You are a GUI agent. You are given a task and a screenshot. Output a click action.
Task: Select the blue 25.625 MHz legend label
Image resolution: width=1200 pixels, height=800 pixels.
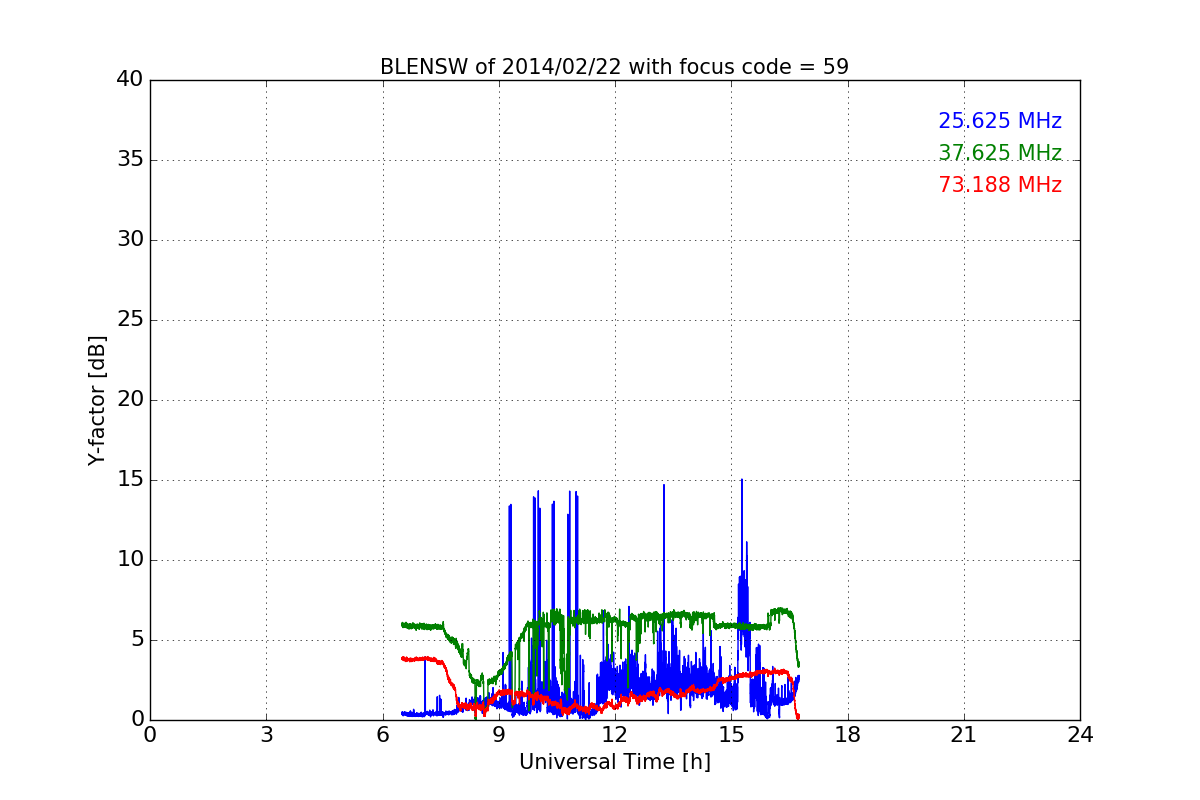[1000, 121]
